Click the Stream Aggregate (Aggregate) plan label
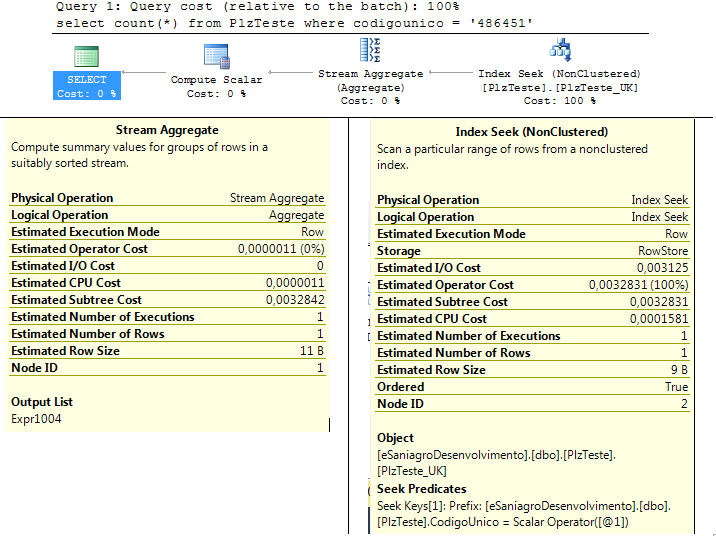 coord(371,80)
